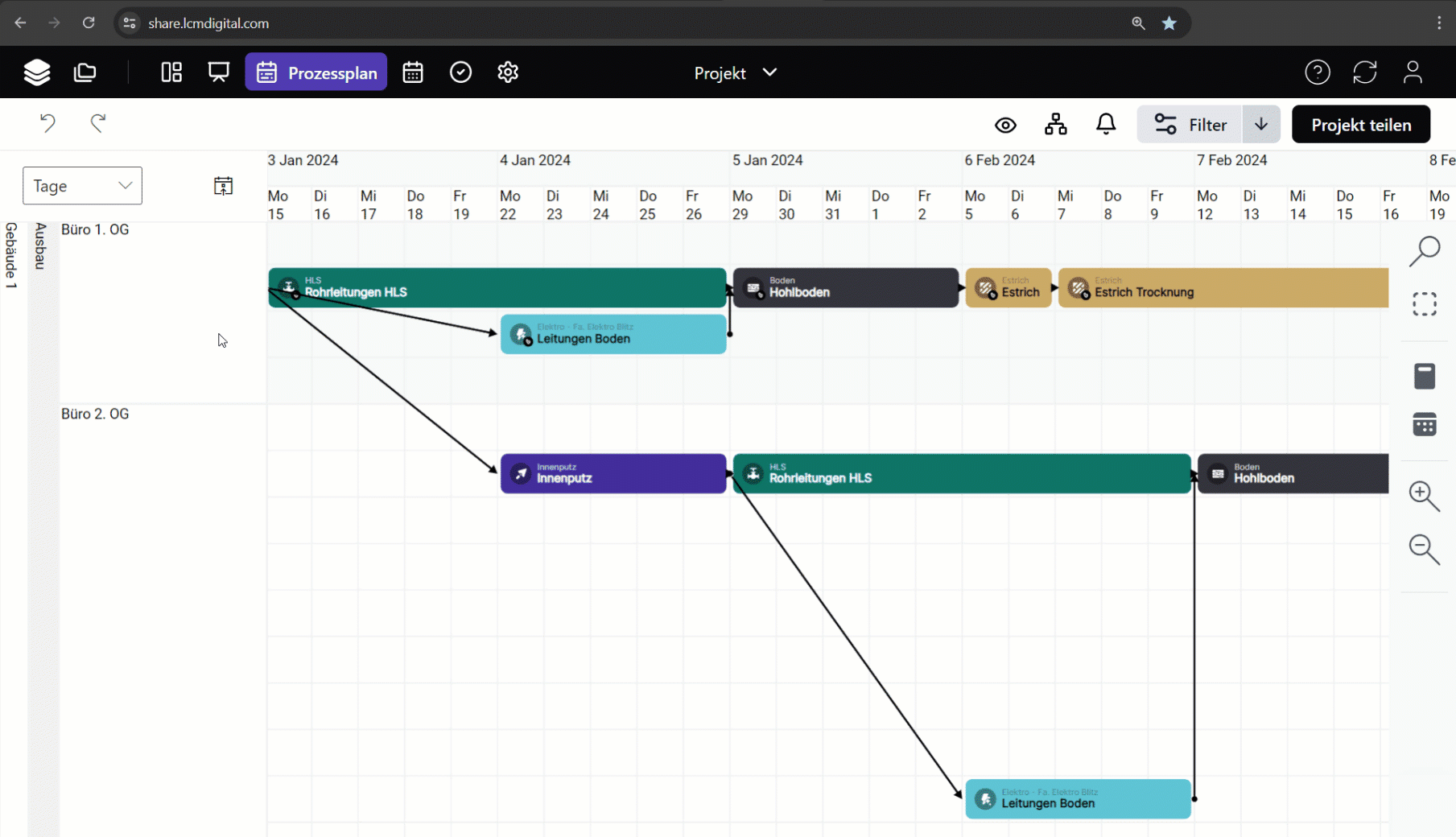Click the undo arrow icon
The width and height of the screenshot is (1456, 837).
coord(47,123)
